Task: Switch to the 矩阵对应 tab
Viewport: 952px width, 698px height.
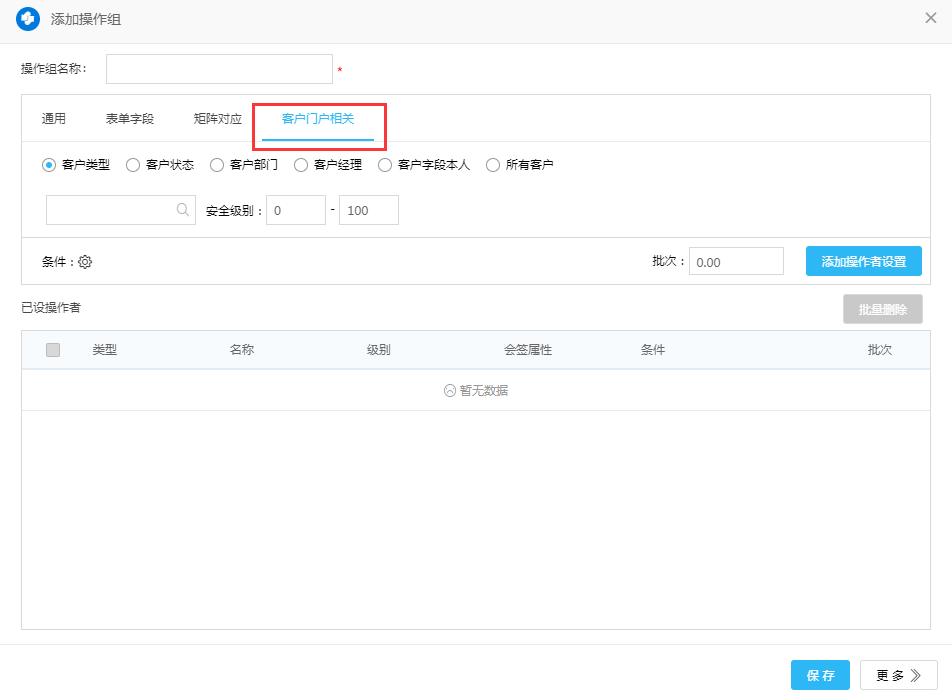Action: [x=218, y=119]
